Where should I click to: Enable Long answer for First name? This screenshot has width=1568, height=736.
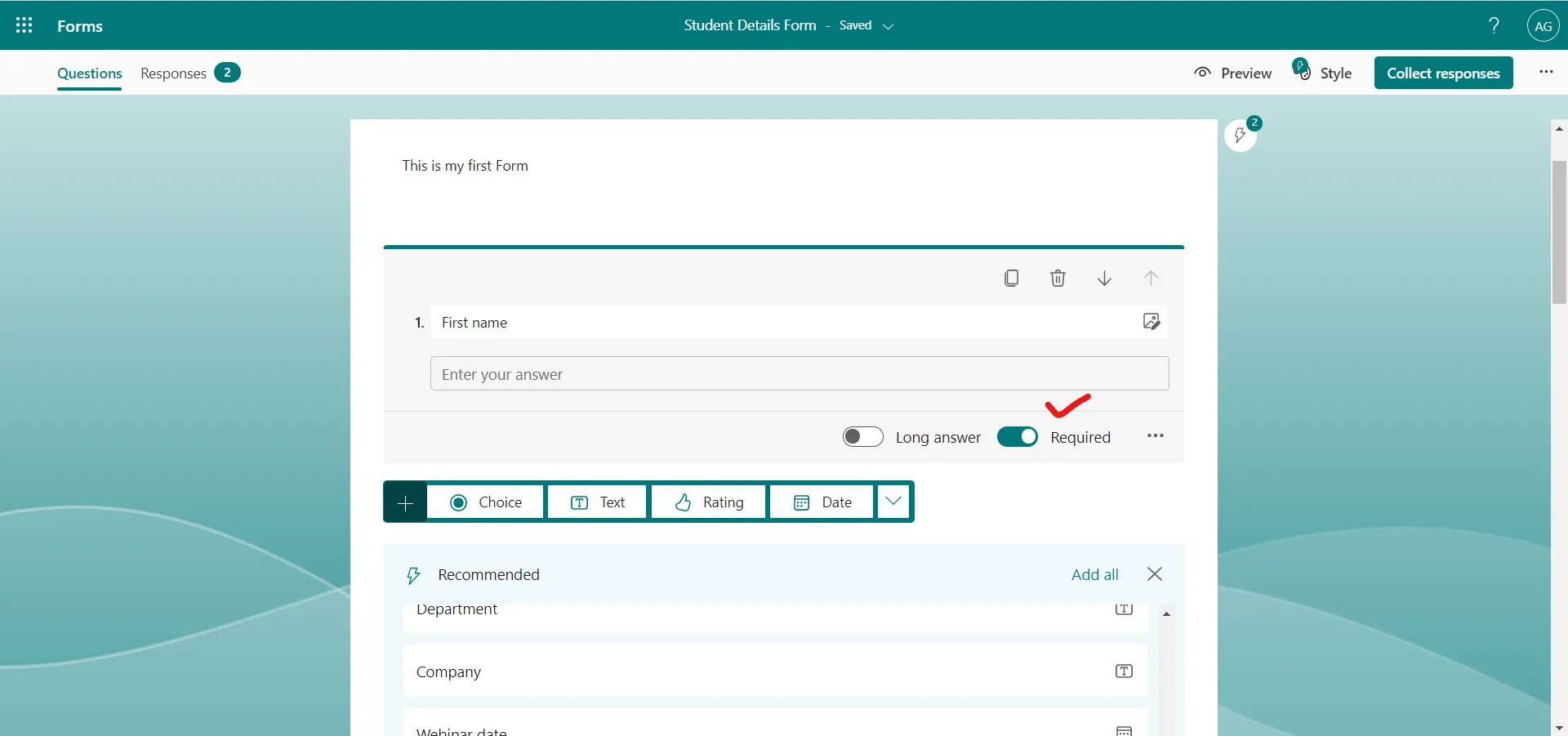click(x=862, y=436)
